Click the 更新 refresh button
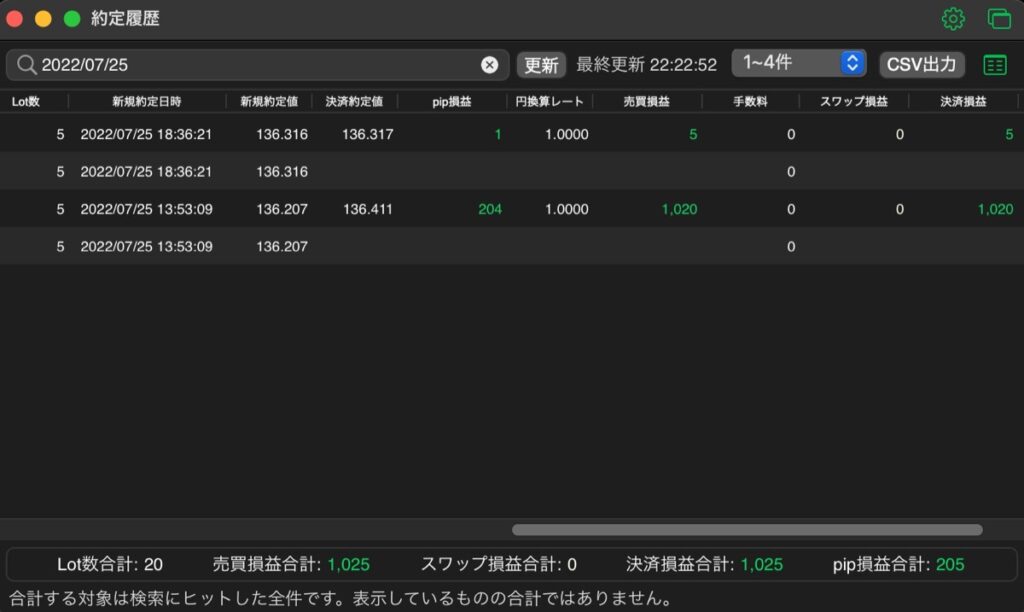This screenshot has width=1024, height=612. pyautogui.click(x=541, y=65)
